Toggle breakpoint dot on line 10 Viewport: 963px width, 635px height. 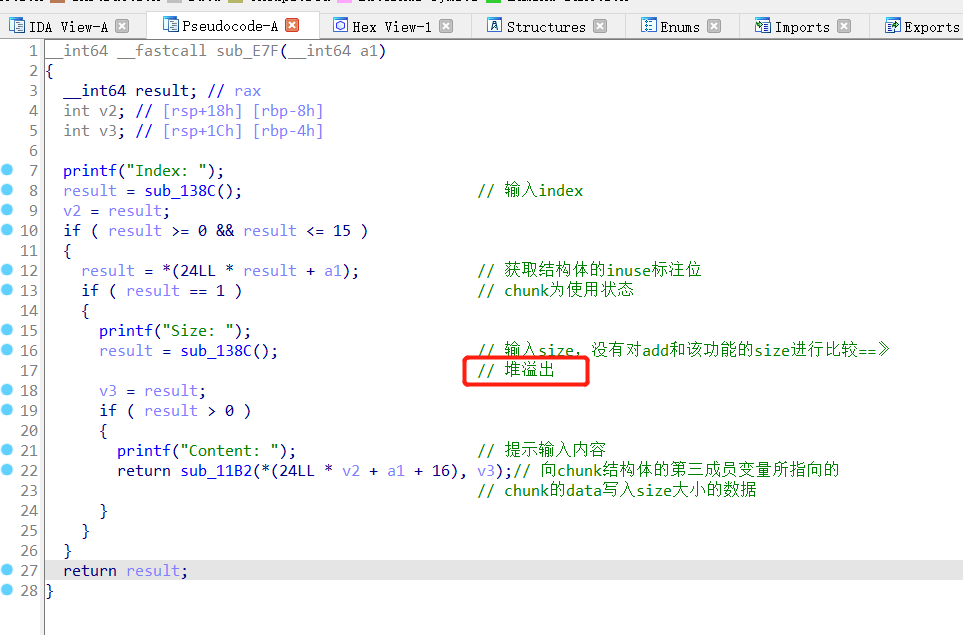(7, 230)
